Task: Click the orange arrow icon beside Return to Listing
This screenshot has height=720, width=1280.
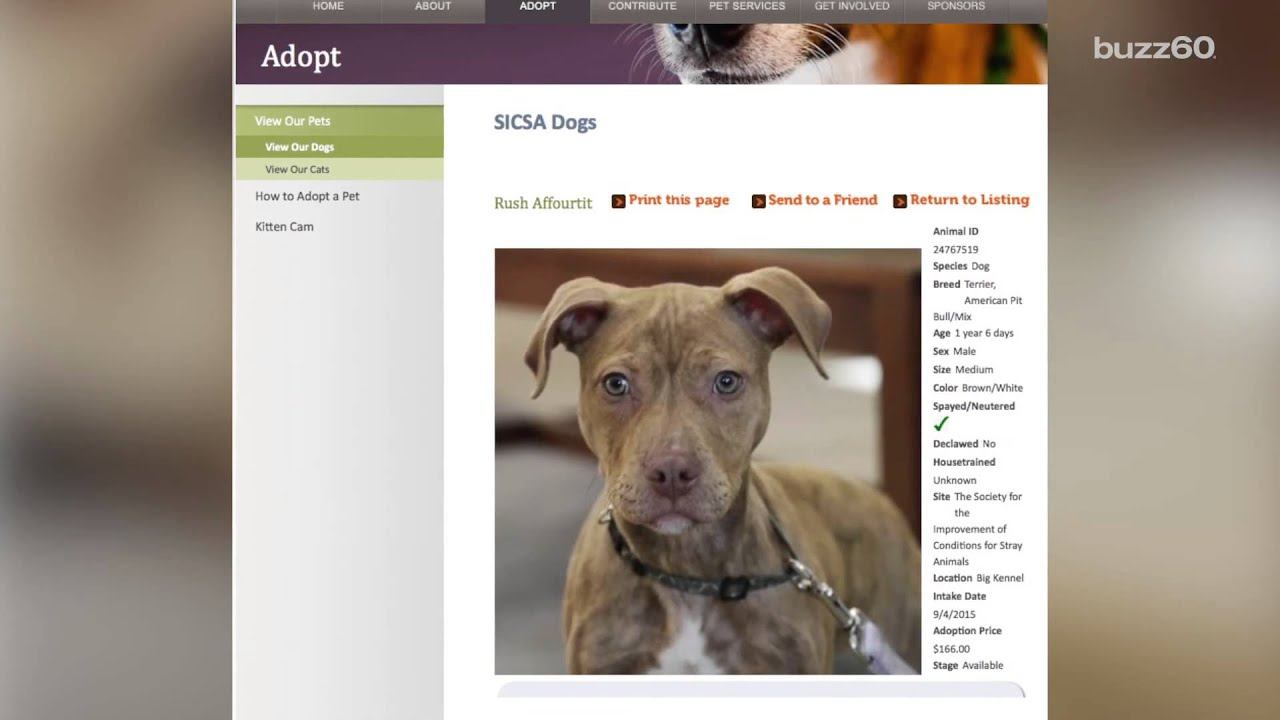Action: (900, 201)
